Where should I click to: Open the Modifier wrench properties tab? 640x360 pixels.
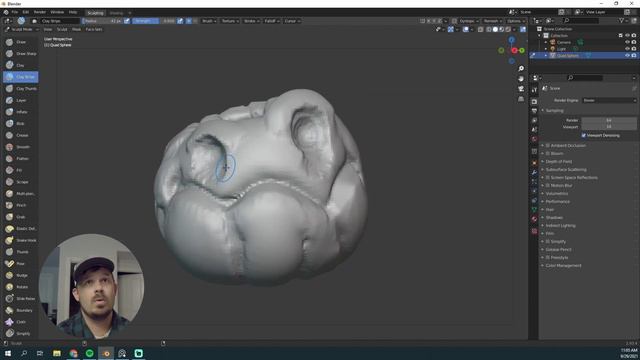pos(534,172)
